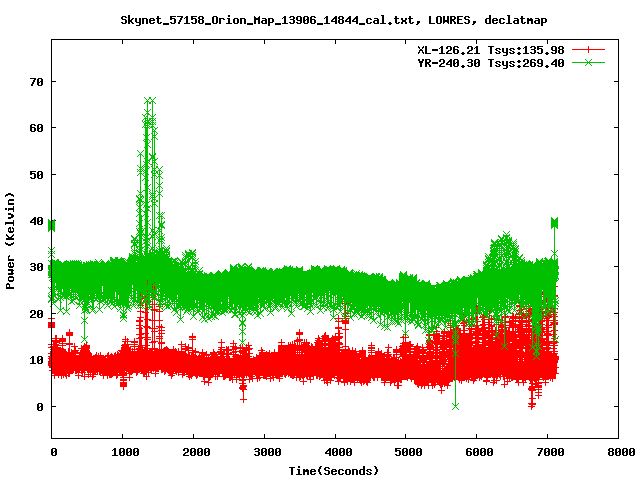Screen dimensions: 640x480
Task: Click the Power (Kelvin) y-axis label
Action: pyautogui.click(x=10, y=241)
